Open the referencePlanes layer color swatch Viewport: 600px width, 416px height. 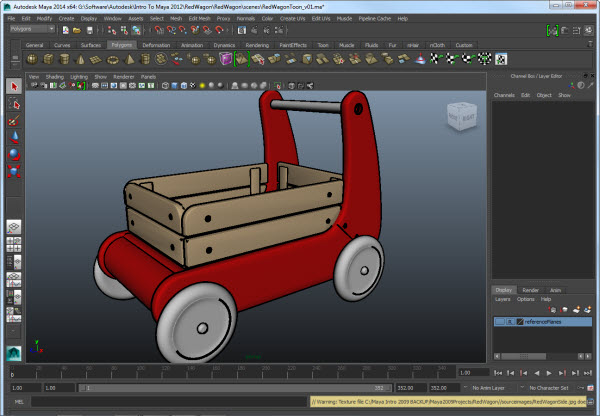click(520, 322)
